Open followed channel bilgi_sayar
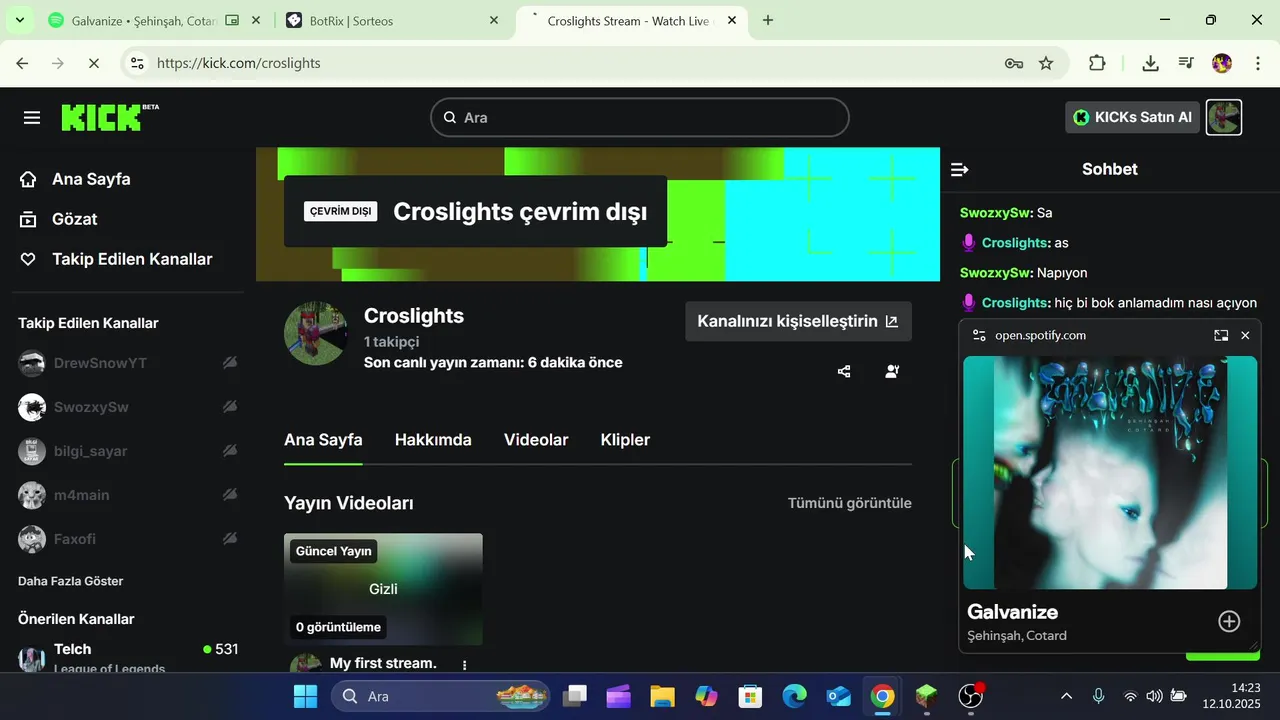Image resolution: width=1280 pixels, height=720 pixels. click(x=91, y=451)
